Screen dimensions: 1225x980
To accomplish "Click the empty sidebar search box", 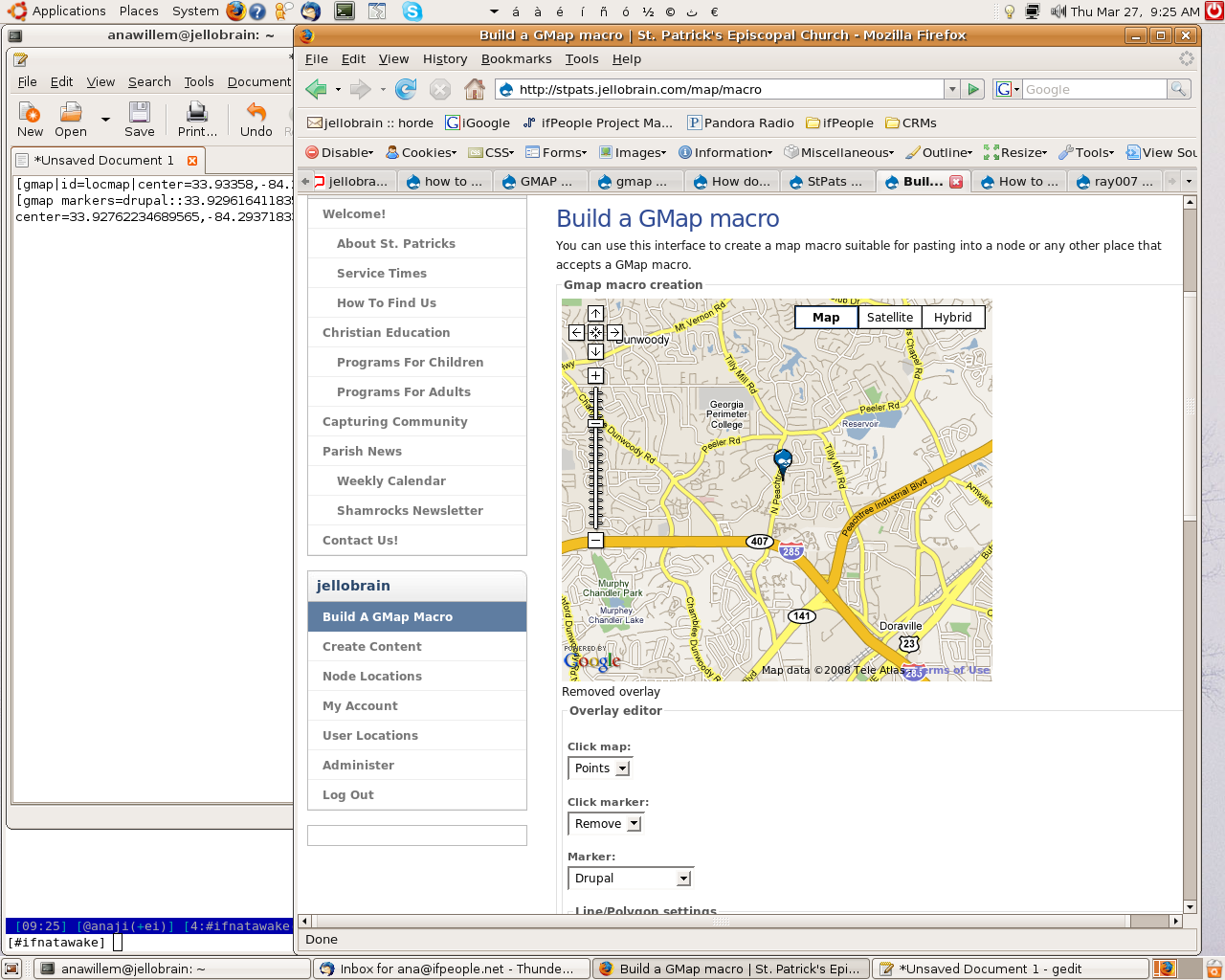I will pyautogui.click(x=417, y=835).
